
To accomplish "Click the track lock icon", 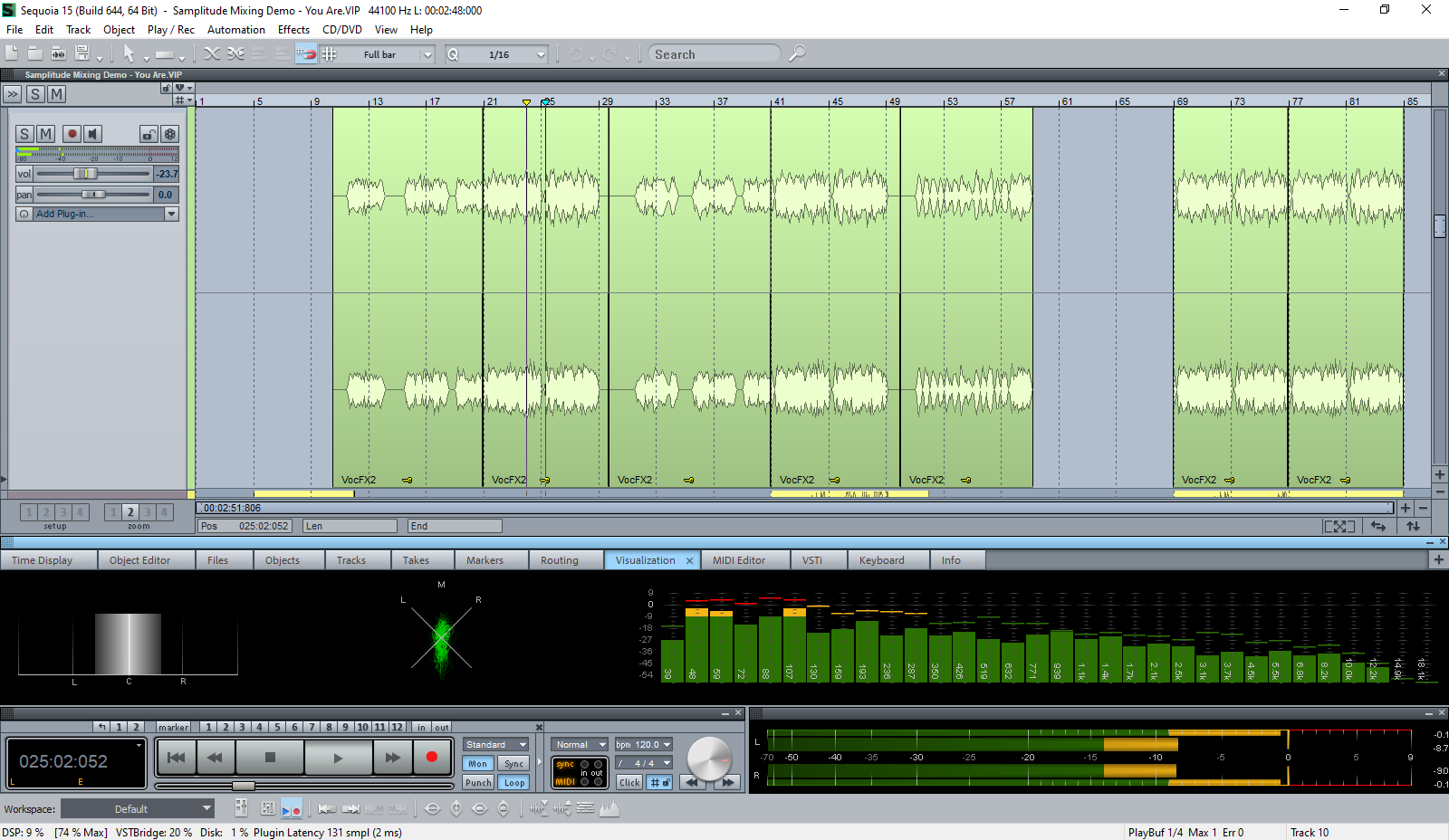I will [149, 134].
